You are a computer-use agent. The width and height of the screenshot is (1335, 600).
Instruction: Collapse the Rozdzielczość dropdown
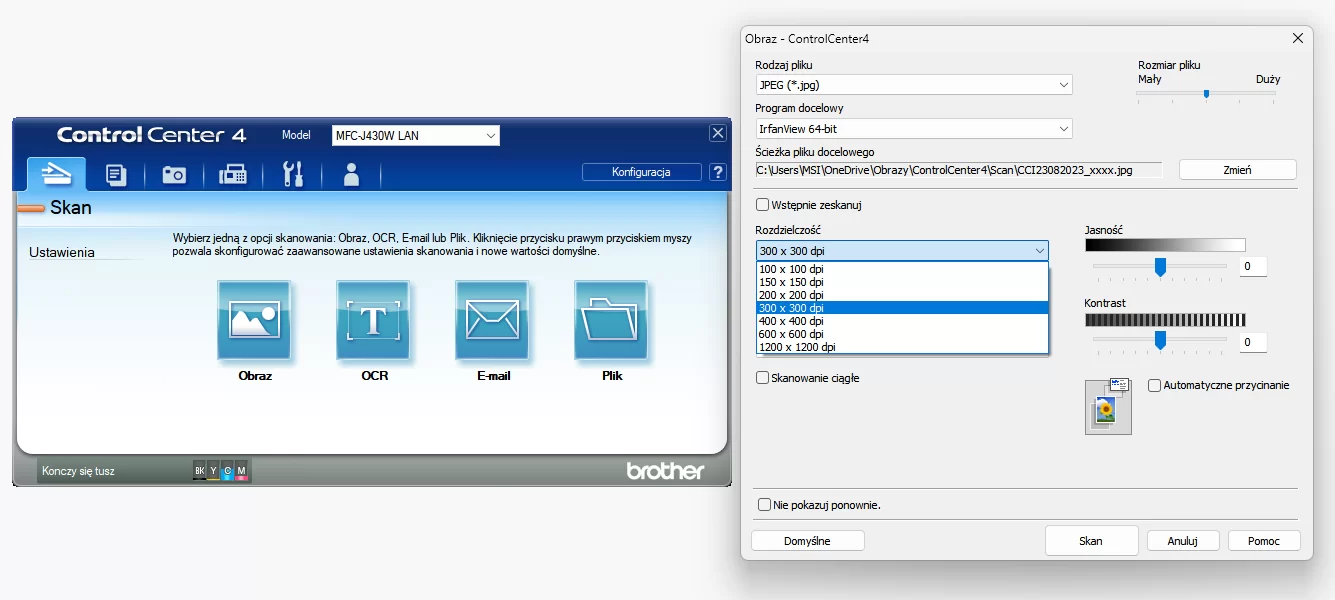[x=902, y=250]
